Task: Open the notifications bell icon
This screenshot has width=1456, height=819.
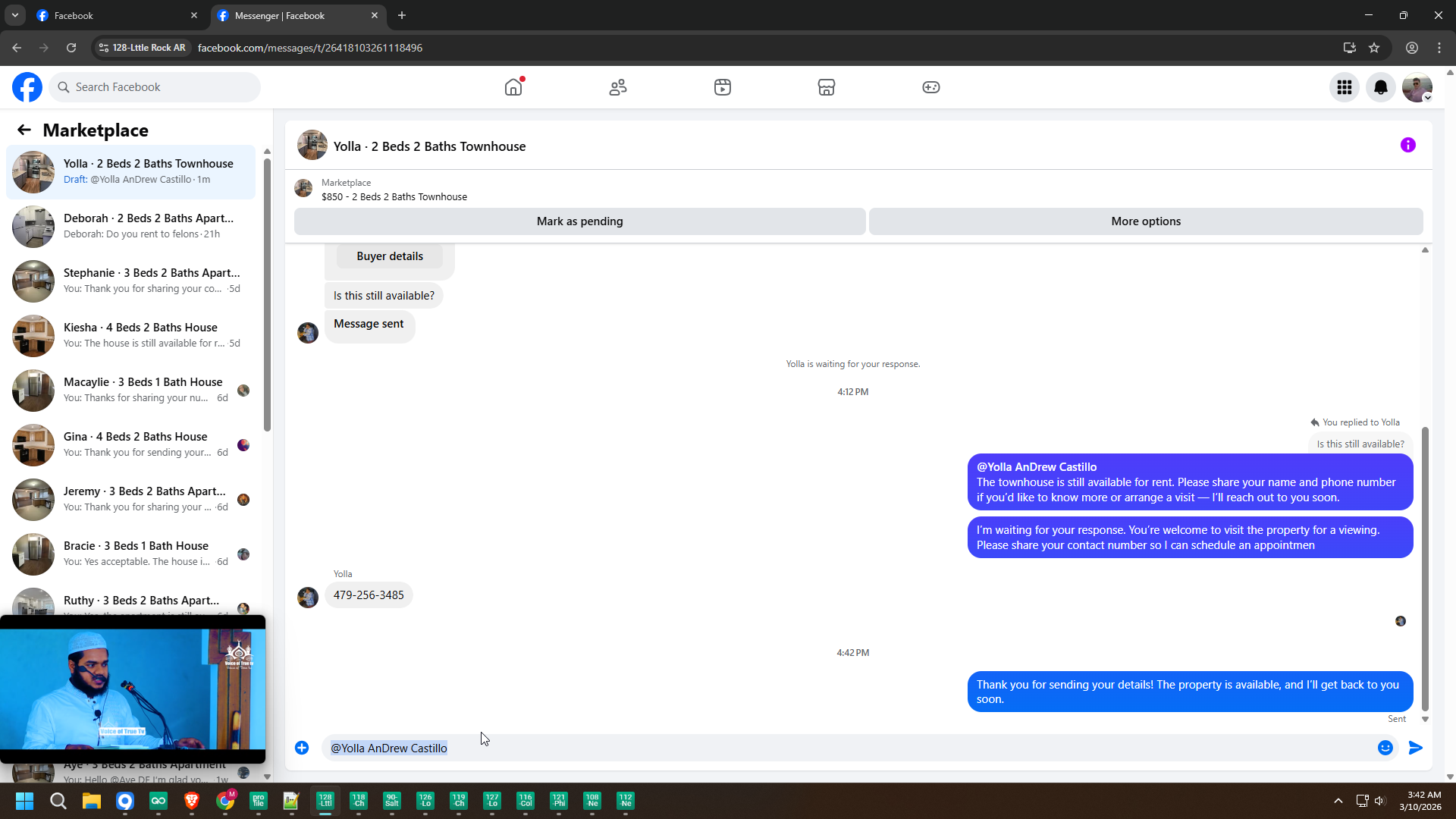Action: coord(1380,87)
